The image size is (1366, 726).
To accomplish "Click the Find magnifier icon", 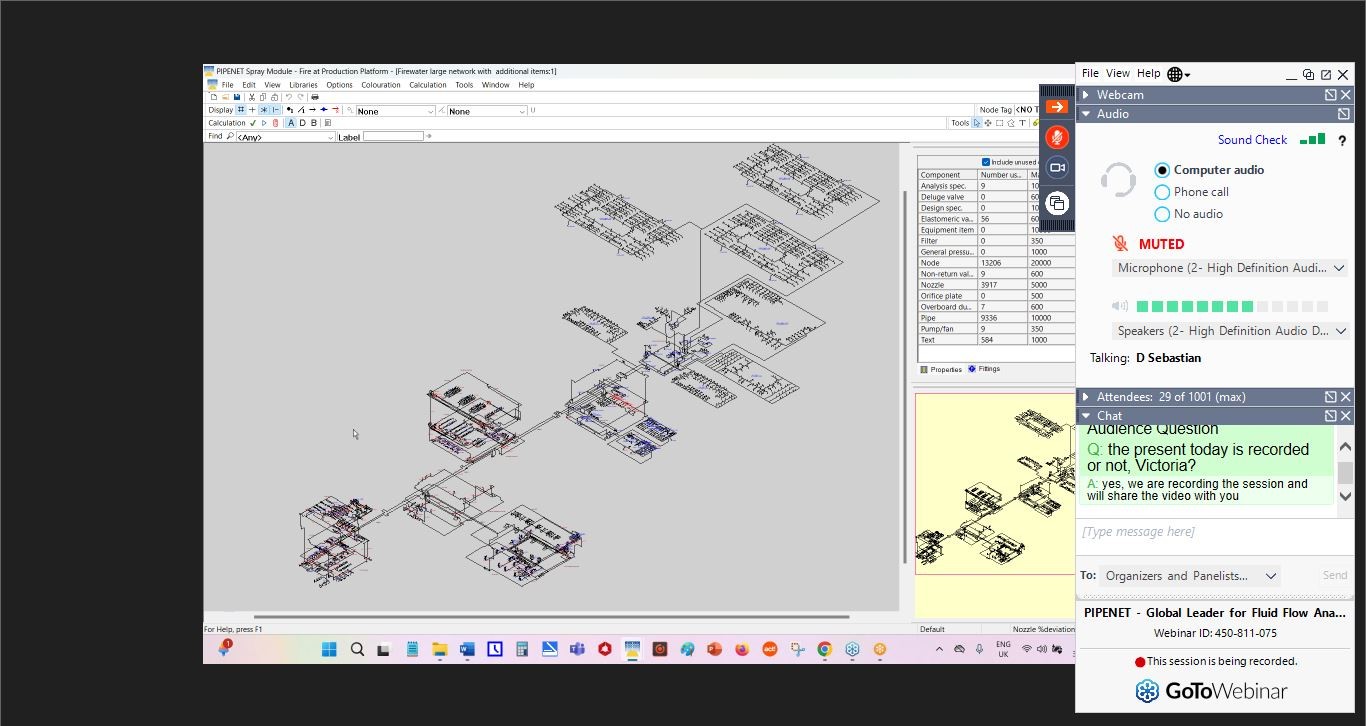I will coord(230,136).
